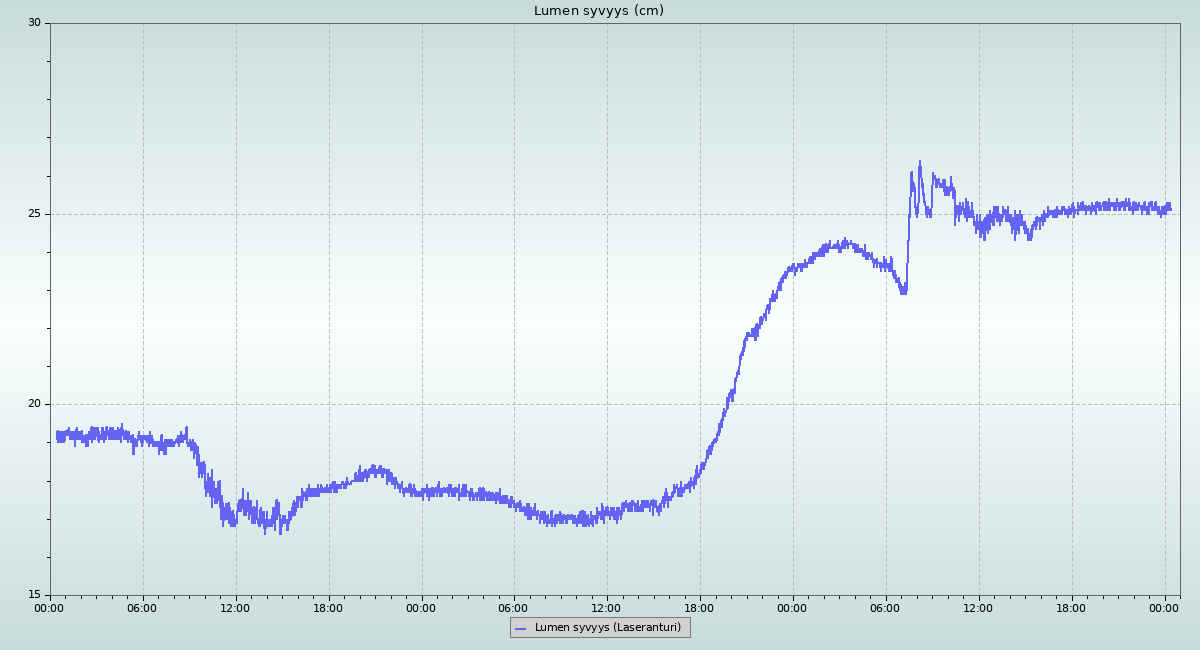Click the highest peak of the blue curve
Image resolution: width=1200 pixels, height=650 pixels.
coord(920,163)
